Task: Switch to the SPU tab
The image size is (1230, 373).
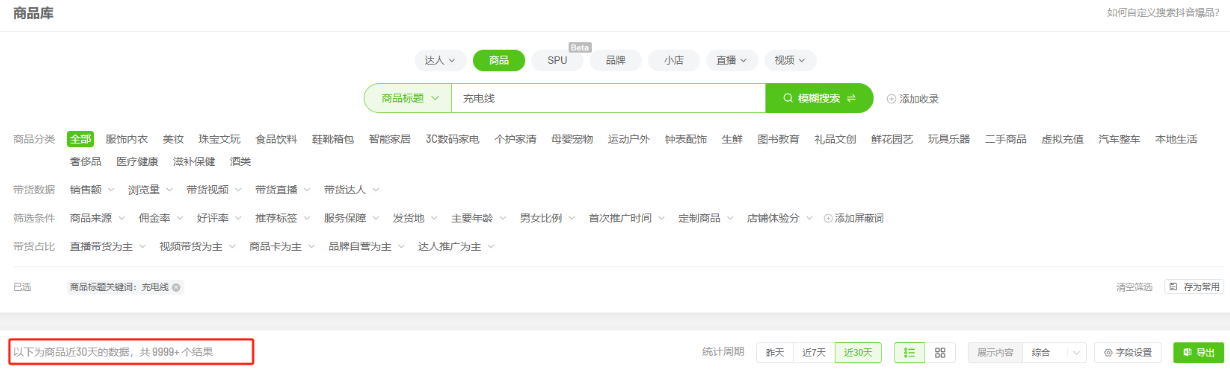Action: click(x=557, y=60)
